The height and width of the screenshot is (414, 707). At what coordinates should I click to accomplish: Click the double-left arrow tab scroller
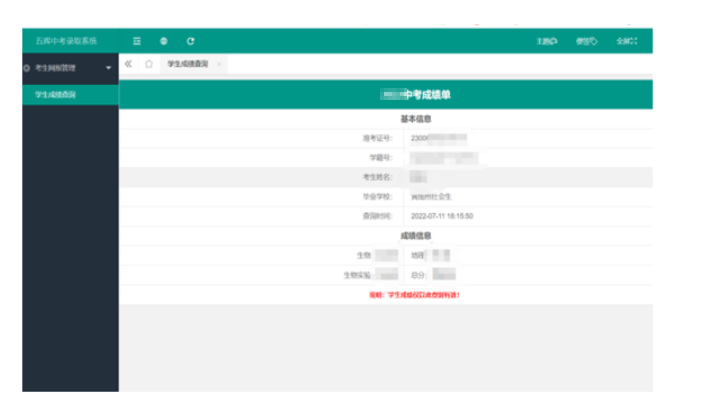pos(129,64)
